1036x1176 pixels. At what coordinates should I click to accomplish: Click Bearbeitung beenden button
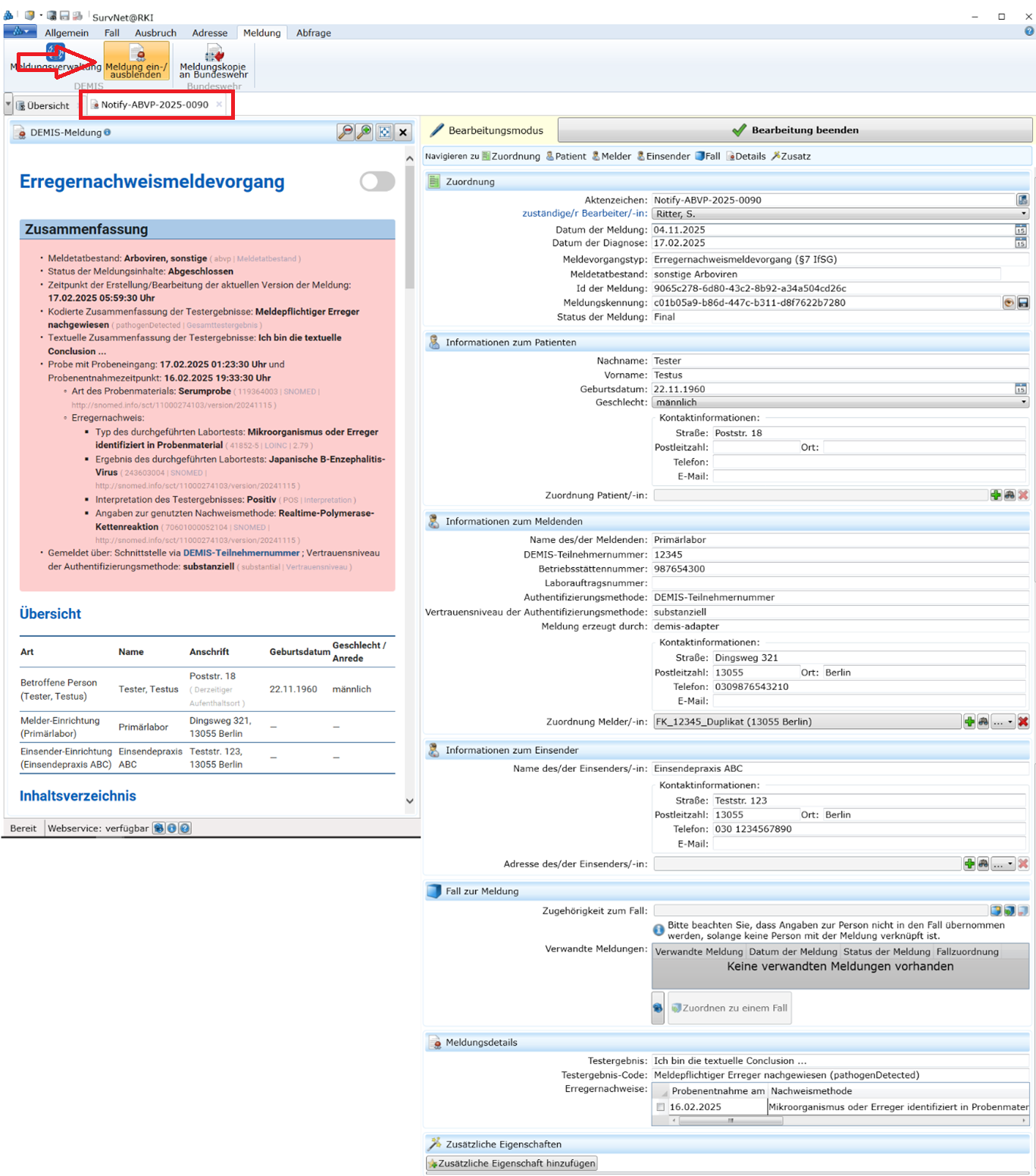tap(795, 130)
